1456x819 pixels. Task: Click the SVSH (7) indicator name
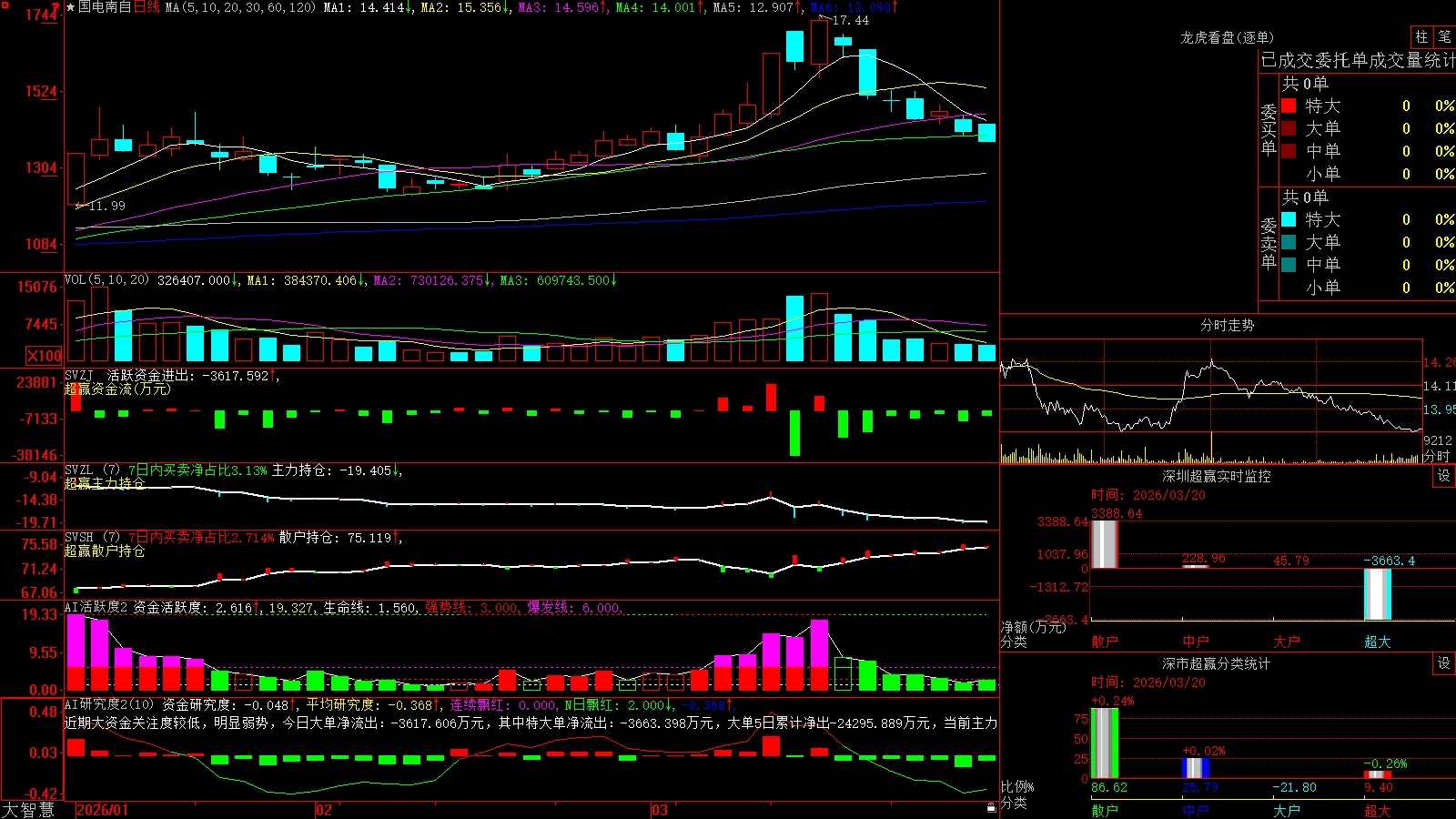point(92,538)
